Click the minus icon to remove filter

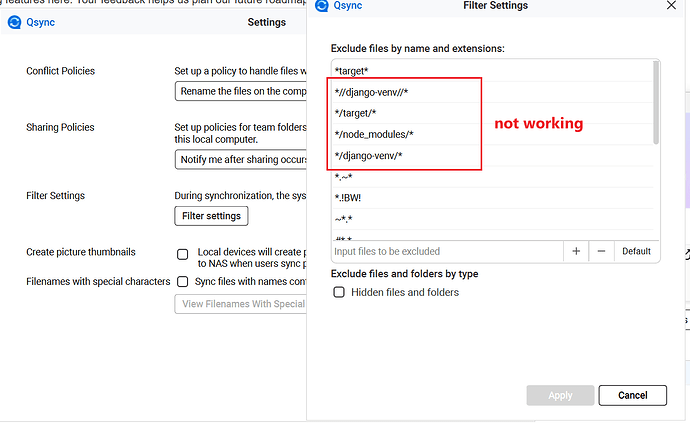pyautogui.click(x=600, y=251)
